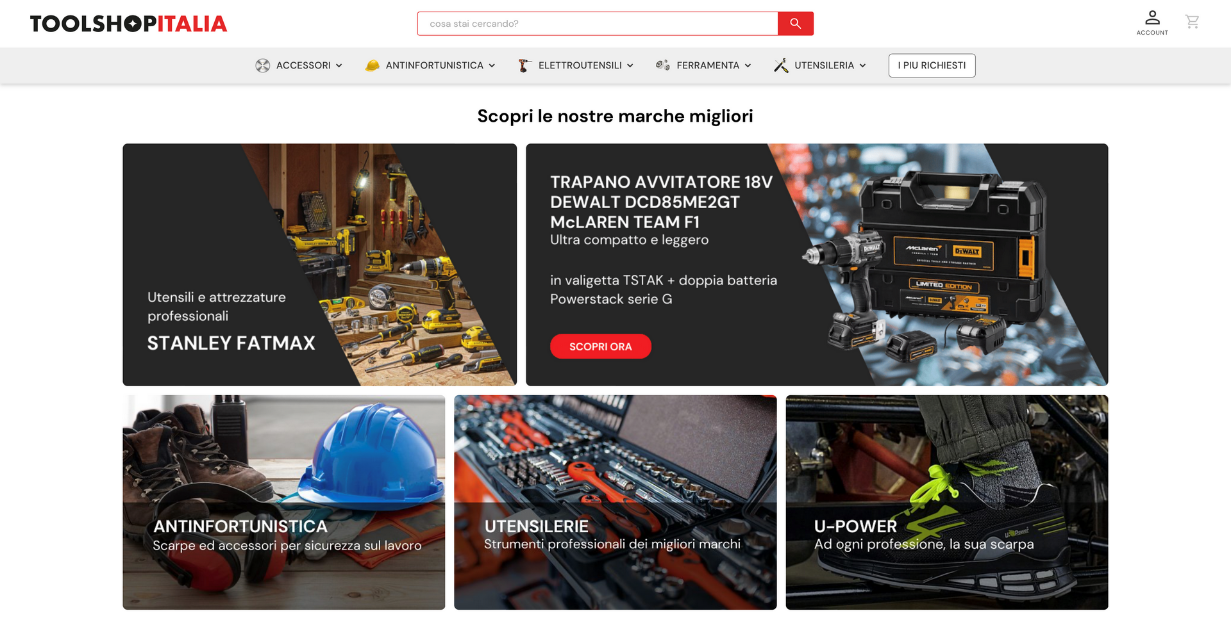Click the red search magnifier button
This screenshot has width=1231, height=643.
coord(795,23)
